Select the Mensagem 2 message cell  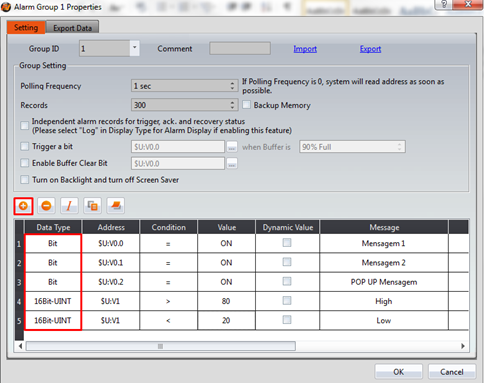click(384, 263)
